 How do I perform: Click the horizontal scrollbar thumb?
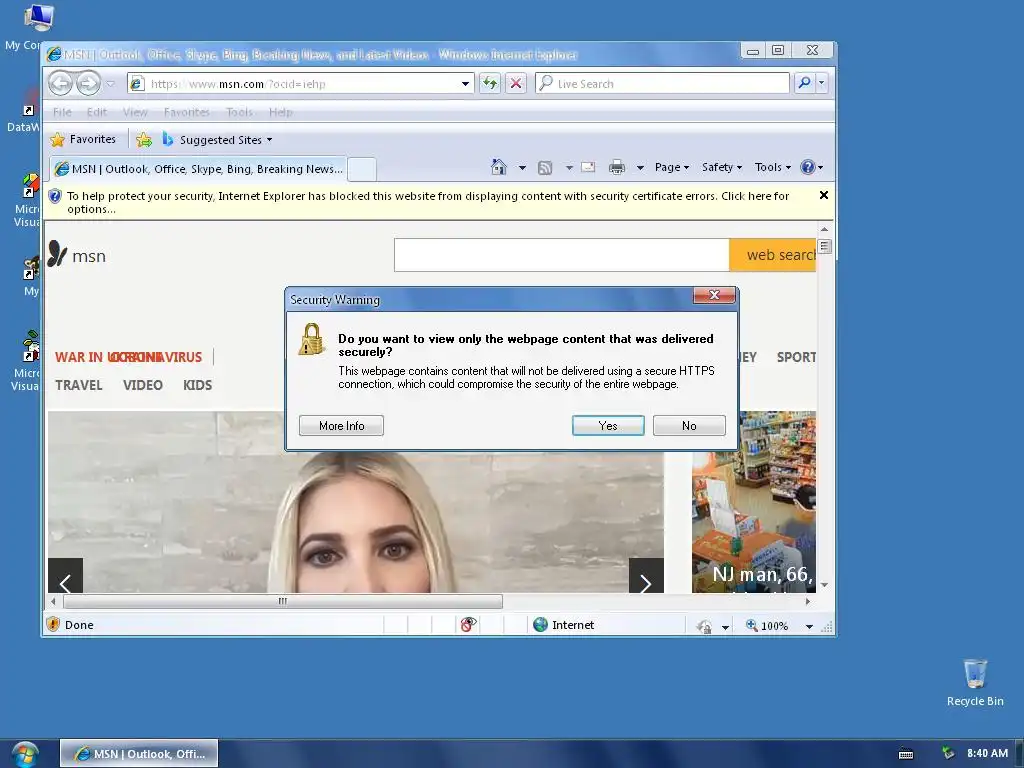click(x=283, y=601)
